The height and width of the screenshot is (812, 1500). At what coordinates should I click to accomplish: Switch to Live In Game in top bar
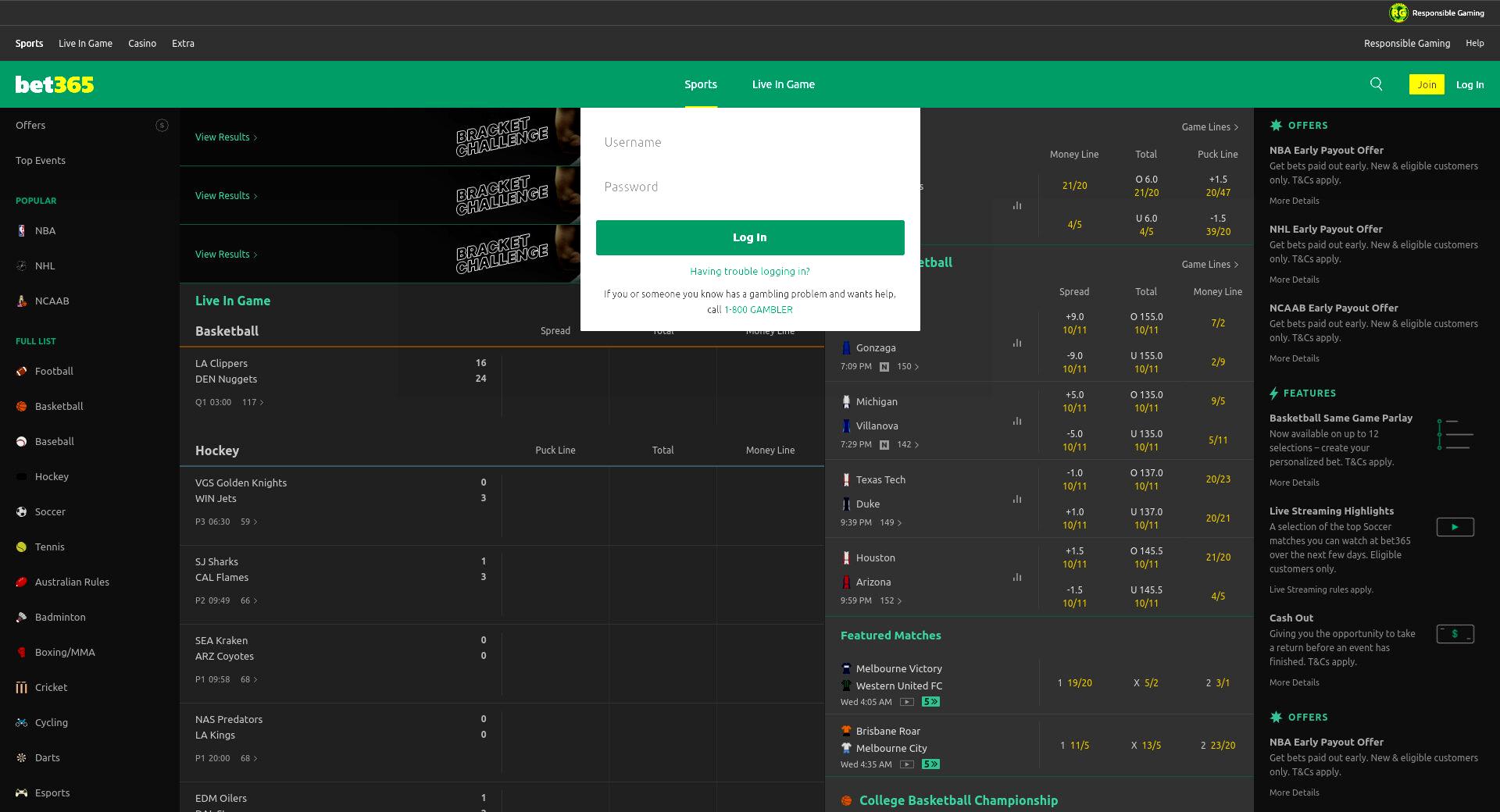(85, 44)
